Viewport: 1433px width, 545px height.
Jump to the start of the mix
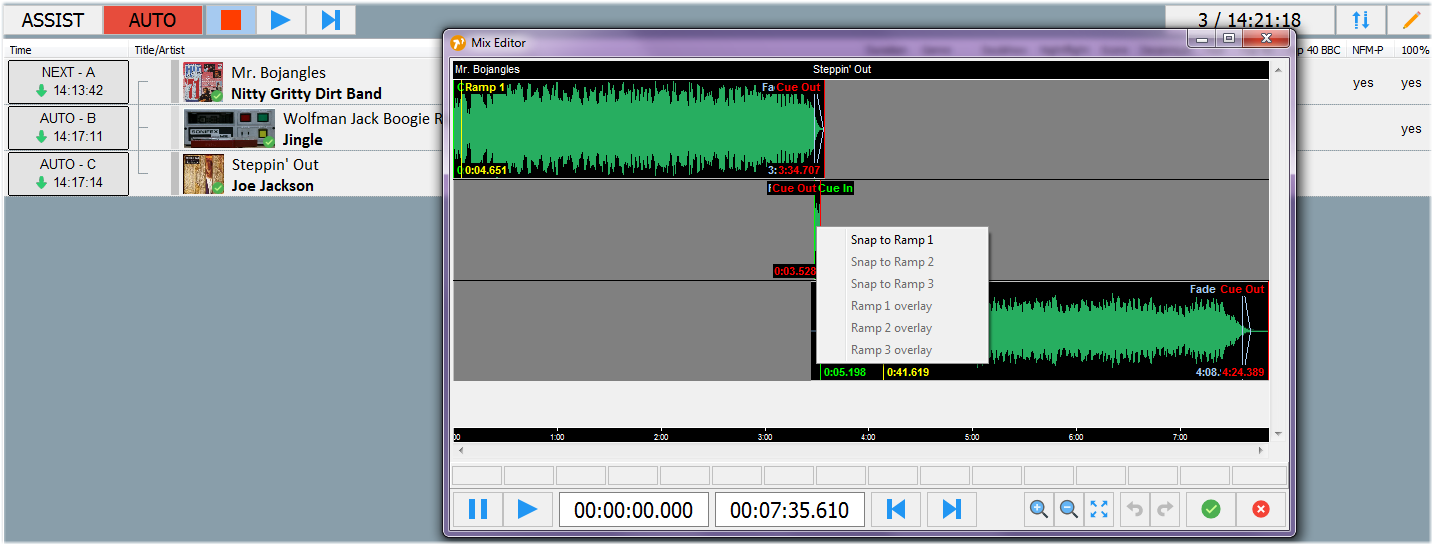896,510
